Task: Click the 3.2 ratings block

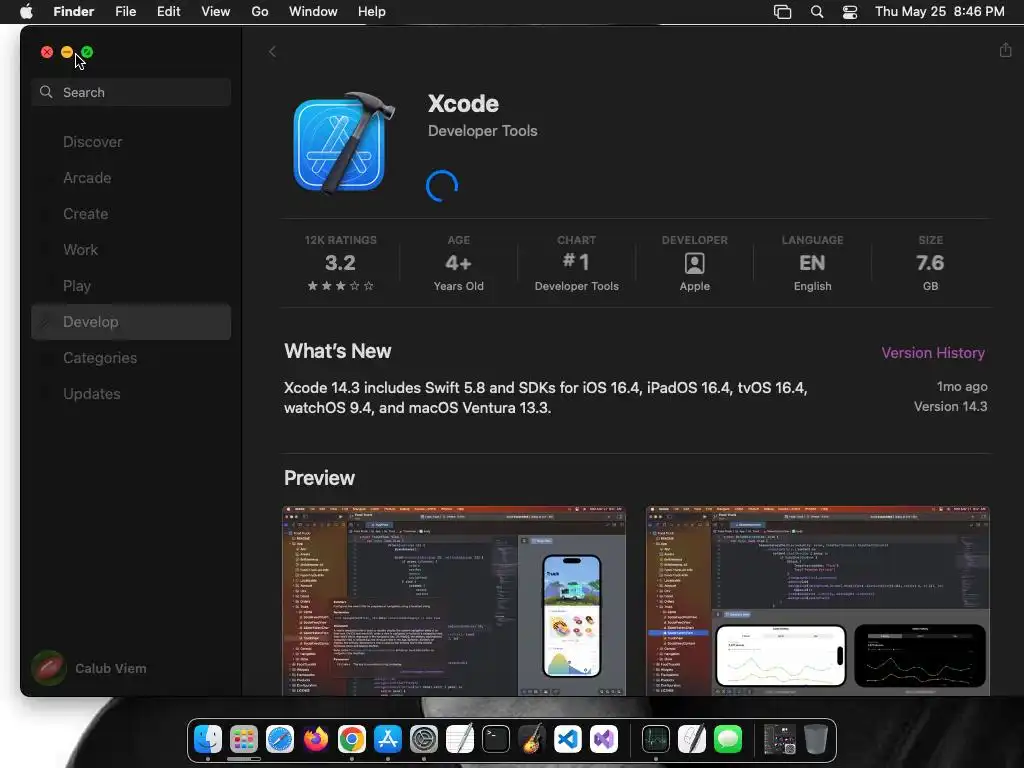Action: pyautogui.click(x=340, y=263)
